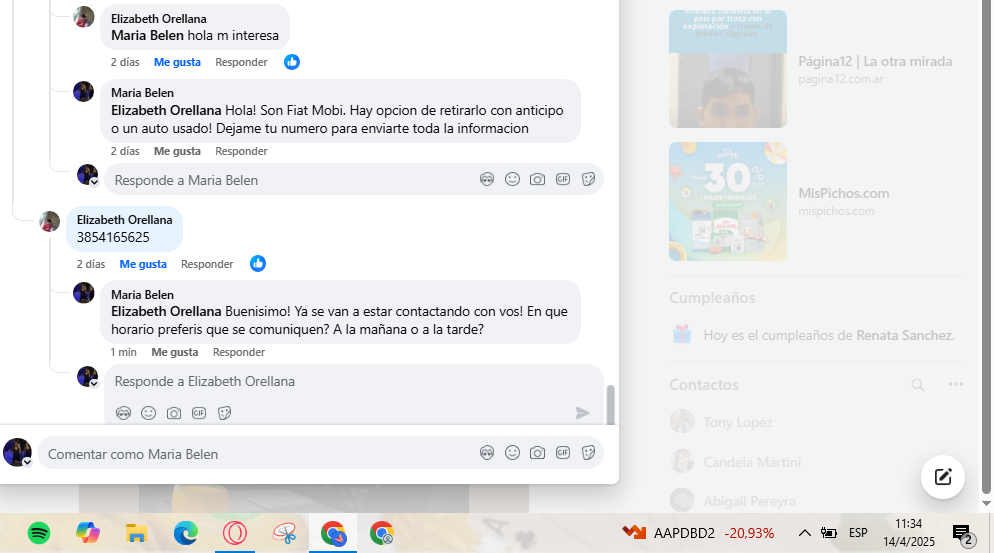Open the GIF selector in the Responde a Elizabeth Orellana box

[199, 413]
